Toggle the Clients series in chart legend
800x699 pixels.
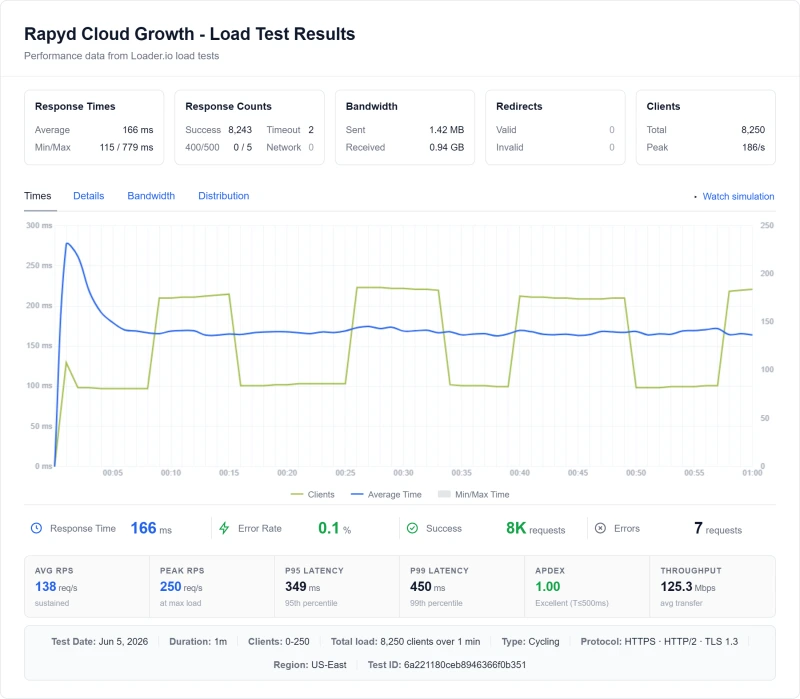pos(312,494)
